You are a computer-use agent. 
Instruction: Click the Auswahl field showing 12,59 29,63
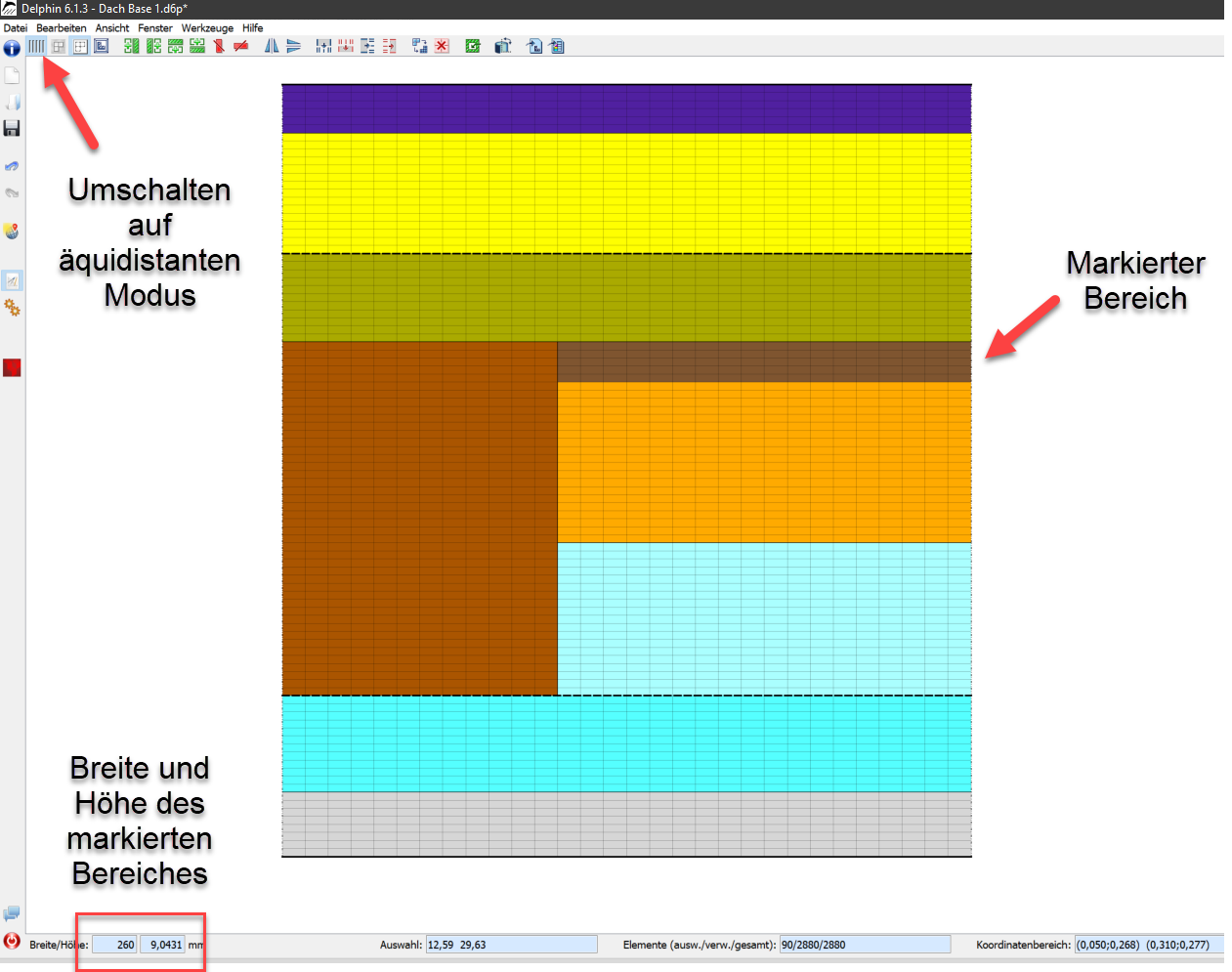click(511, 945)
